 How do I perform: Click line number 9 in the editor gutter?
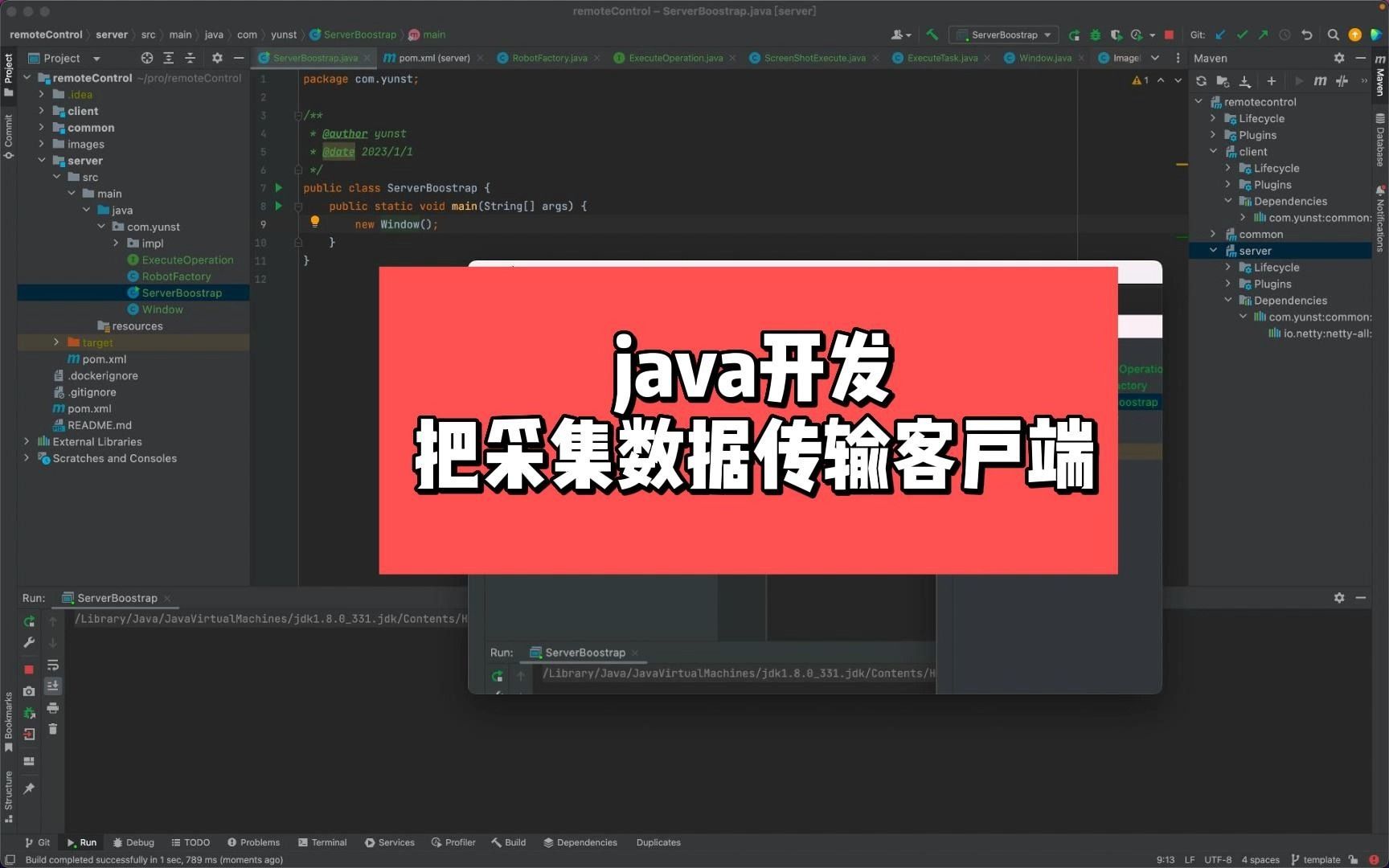pyautogui.click(x=263, y=224)
